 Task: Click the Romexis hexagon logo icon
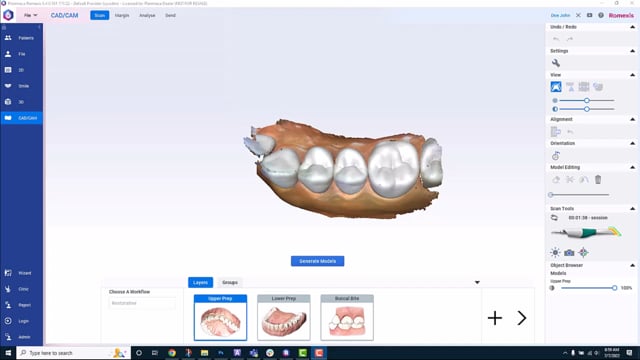[8, 15]
